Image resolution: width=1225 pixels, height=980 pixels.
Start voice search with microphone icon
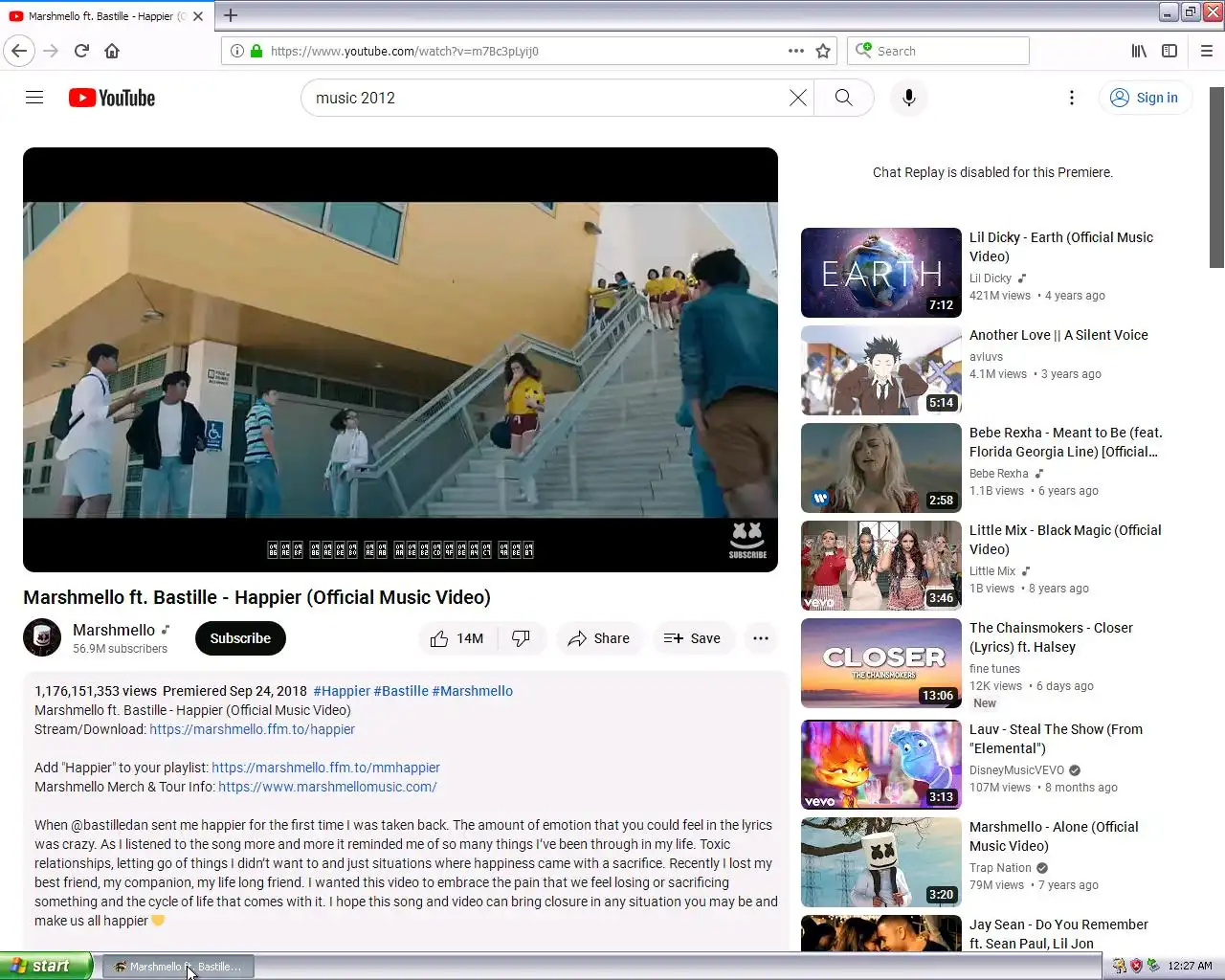(909, 98)
